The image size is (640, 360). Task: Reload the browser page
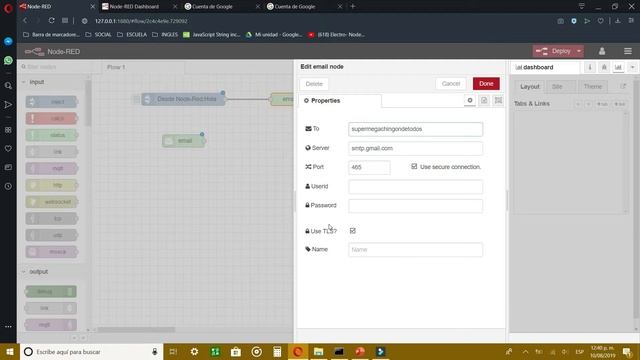[51, 20]
